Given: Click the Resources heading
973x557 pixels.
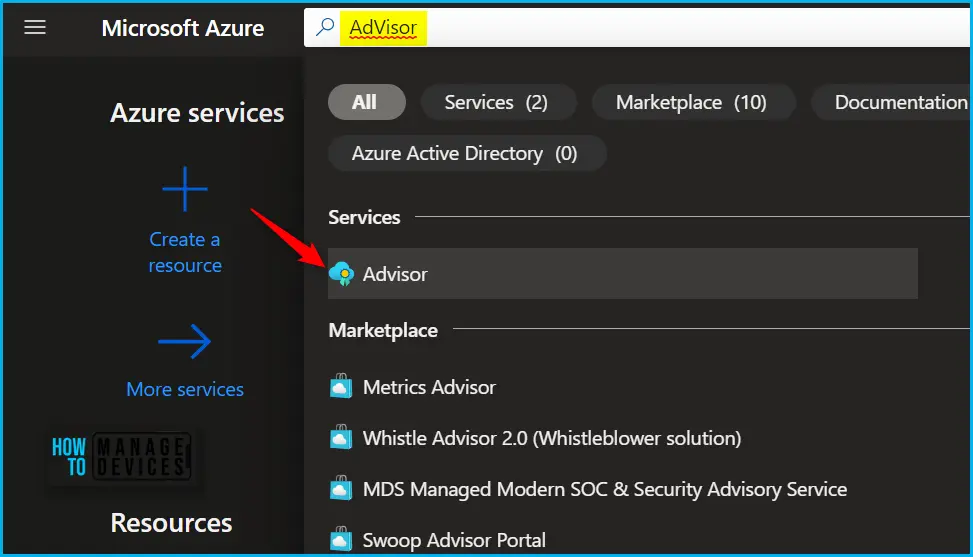Looking at the screenshot, I should point(171,523).
